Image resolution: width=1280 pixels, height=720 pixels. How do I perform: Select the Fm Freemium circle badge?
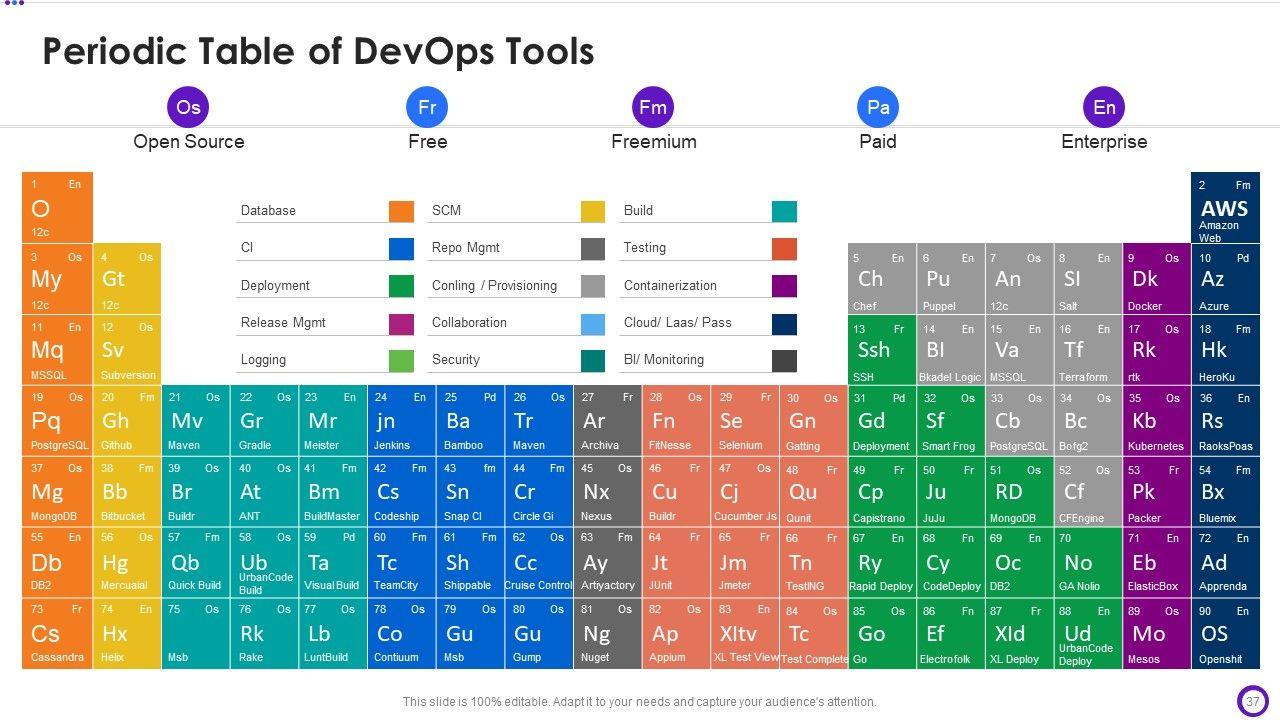pyautogui.click(x=653, y=107)
